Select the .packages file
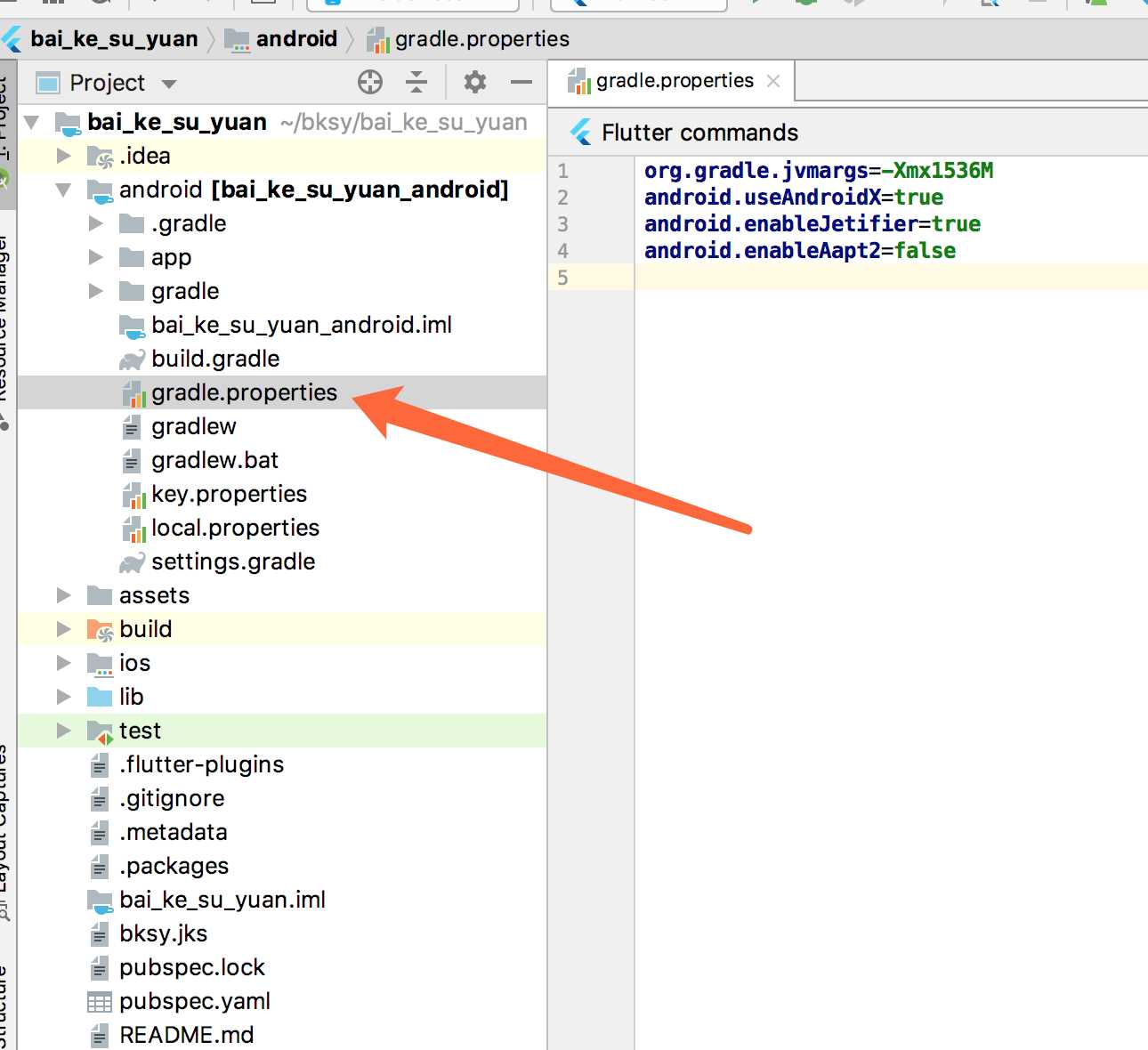 pyautogui.click(x=174, y=866)
